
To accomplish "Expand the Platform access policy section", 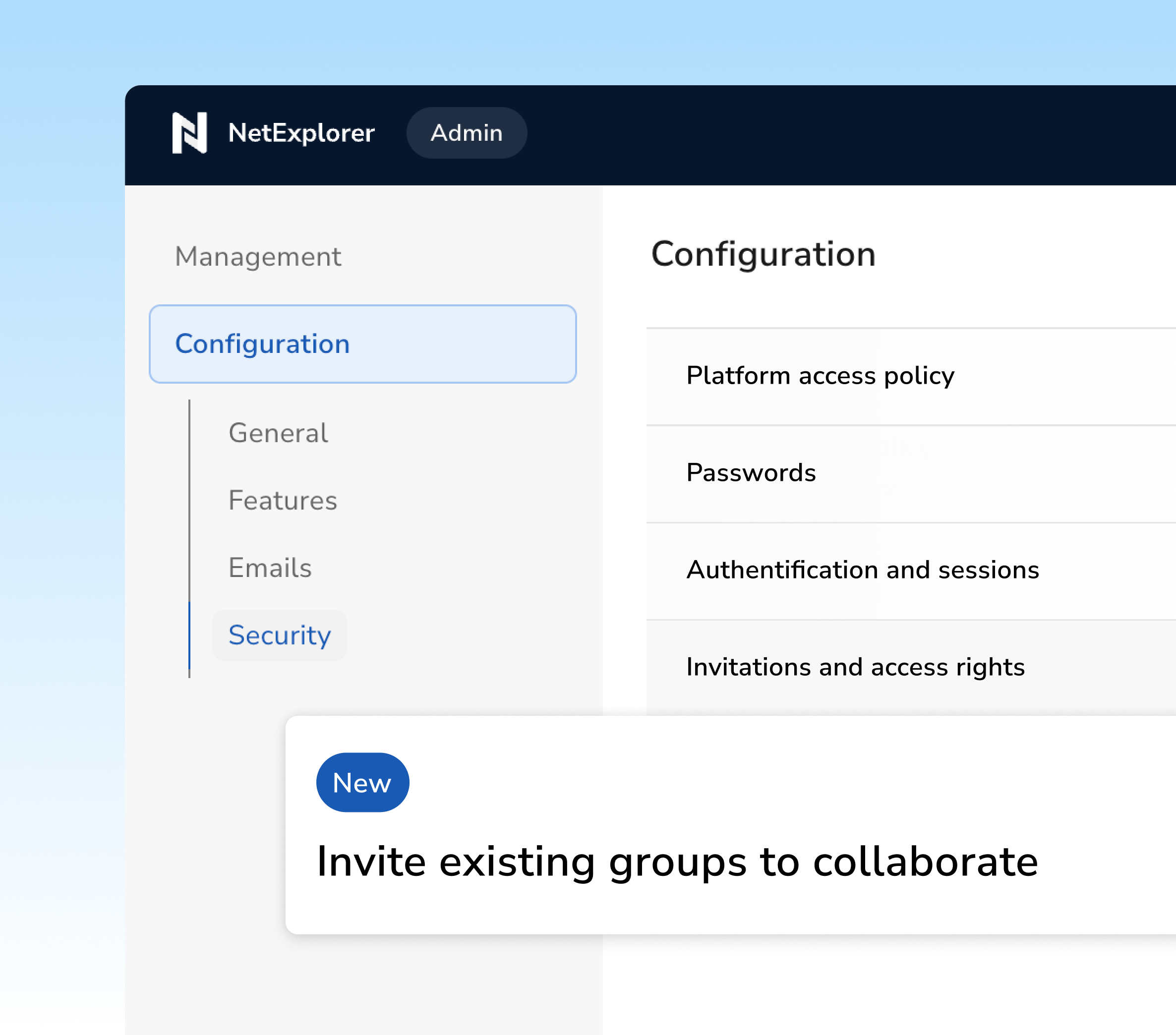I will click(821, 376).
